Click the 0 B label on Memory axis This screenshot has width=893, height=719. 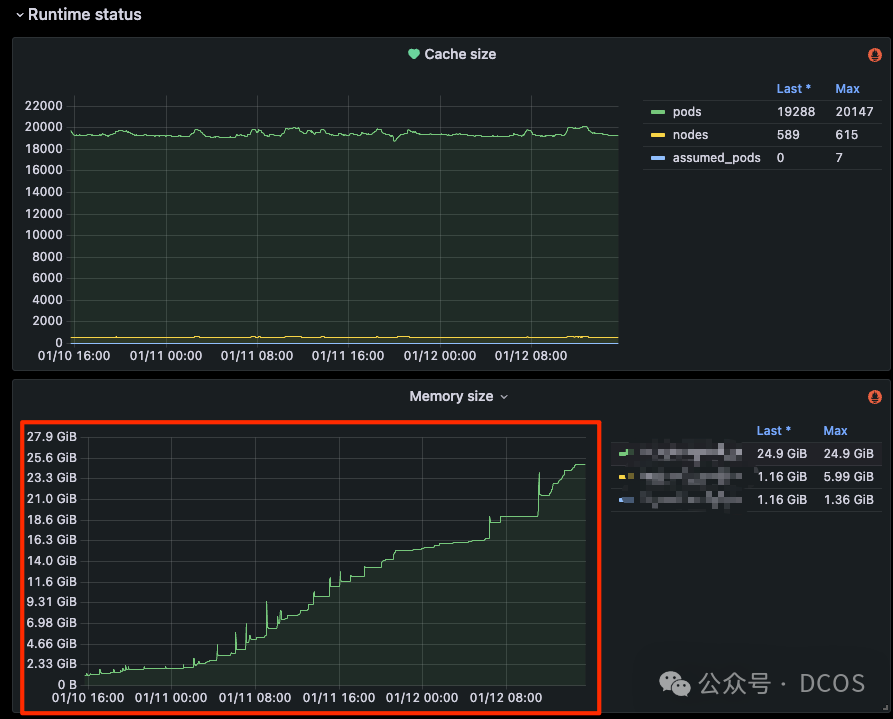[x=67, y=685]
